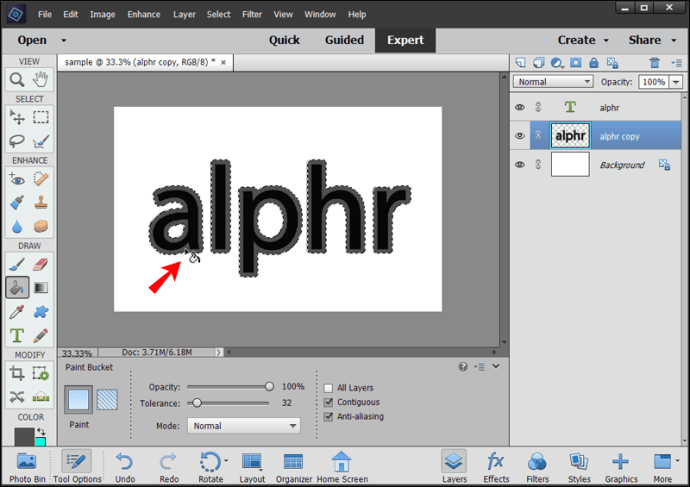Enable the All Layers checkbox

point(328,388)
